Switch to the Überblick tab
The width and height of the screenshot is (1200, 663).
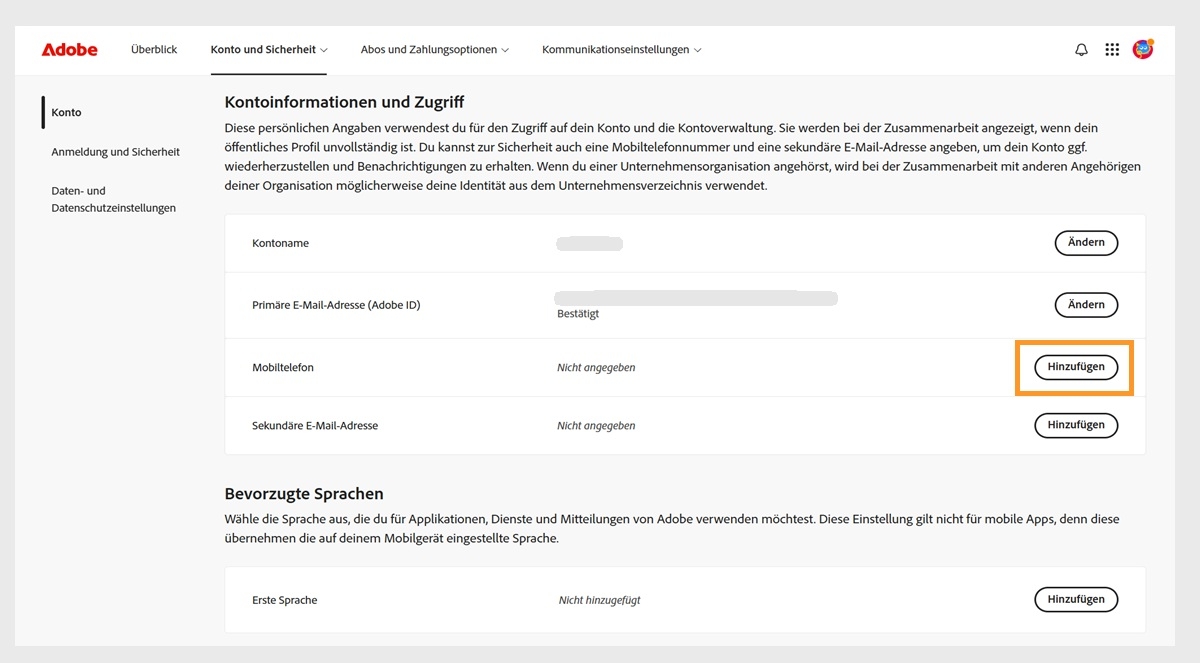coord(154,48)
